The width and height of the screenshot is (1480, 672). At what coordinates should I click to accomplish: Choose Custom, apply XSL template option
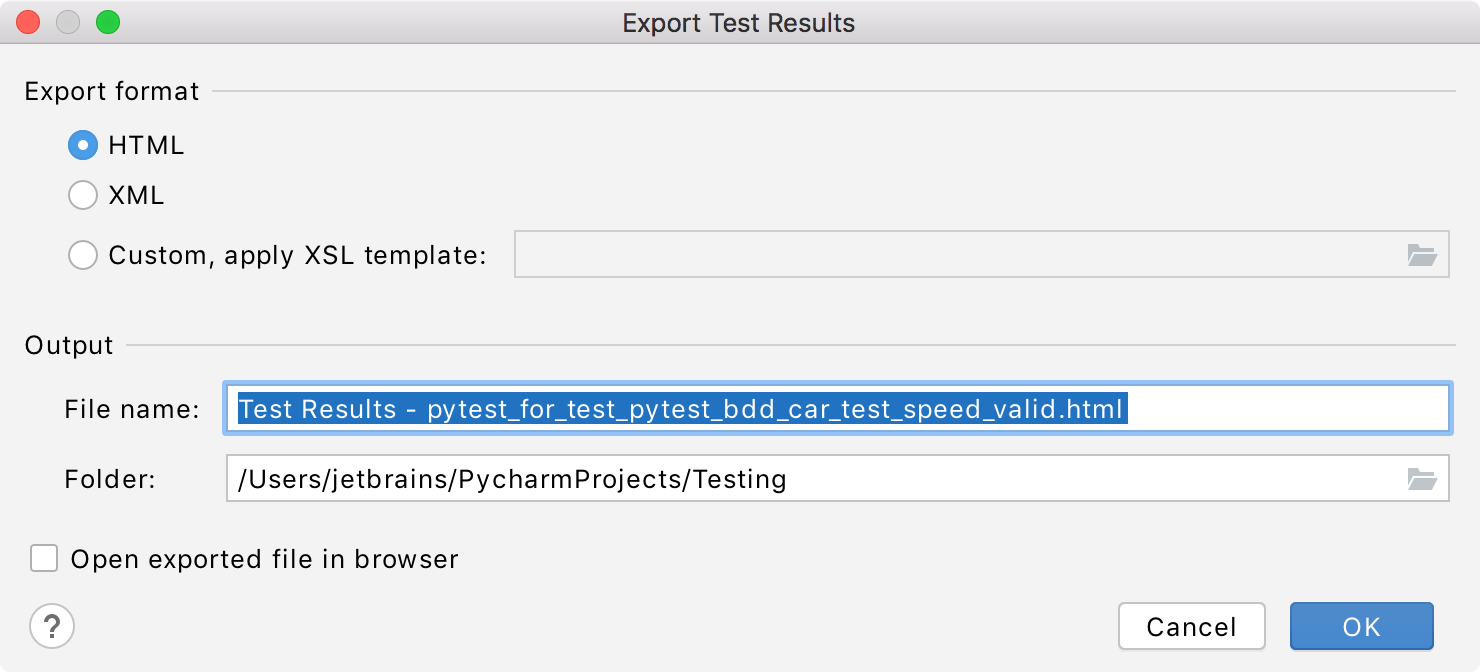coord(83,255)
